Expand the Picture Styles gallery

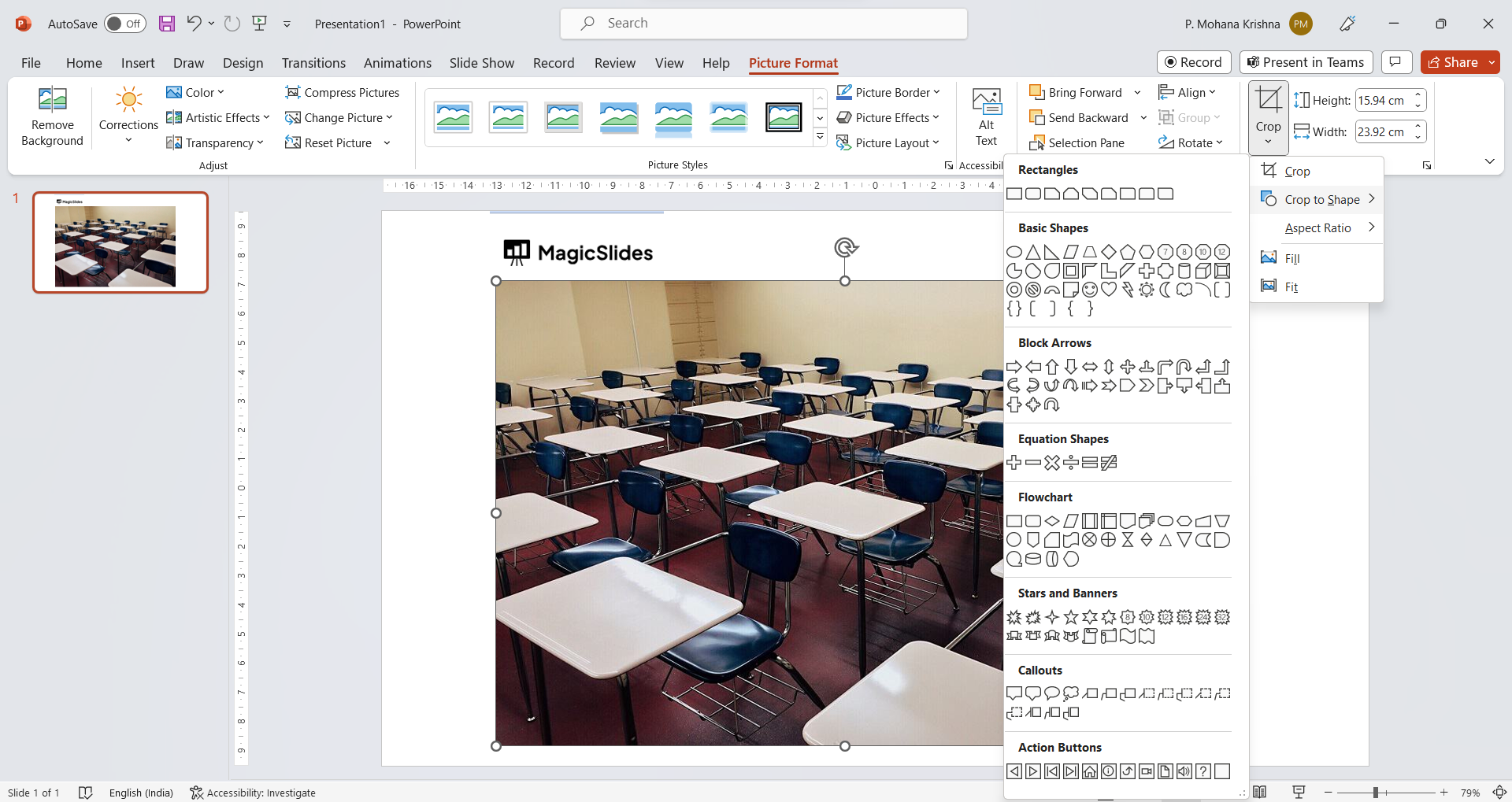820,138
